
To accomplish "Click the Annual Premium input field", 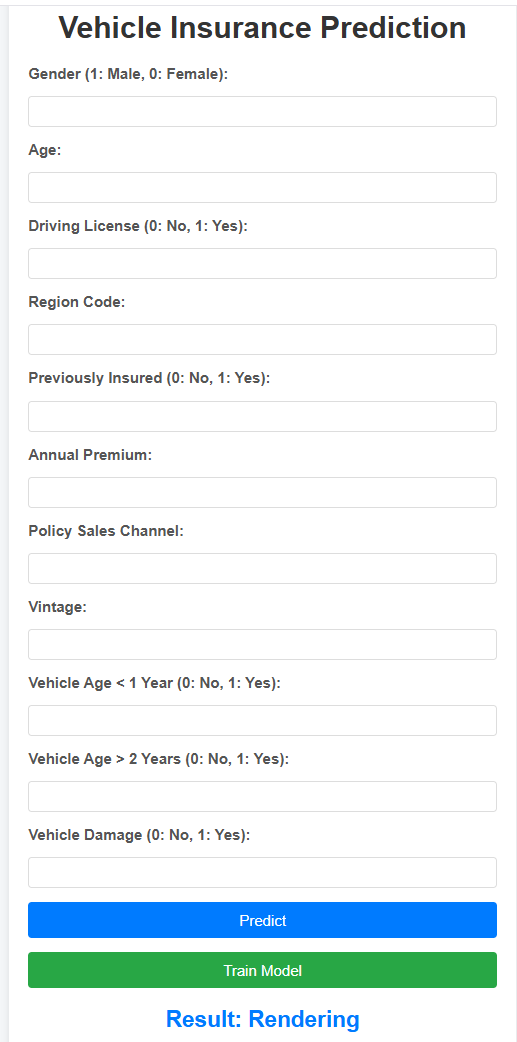I will [262, 492].
